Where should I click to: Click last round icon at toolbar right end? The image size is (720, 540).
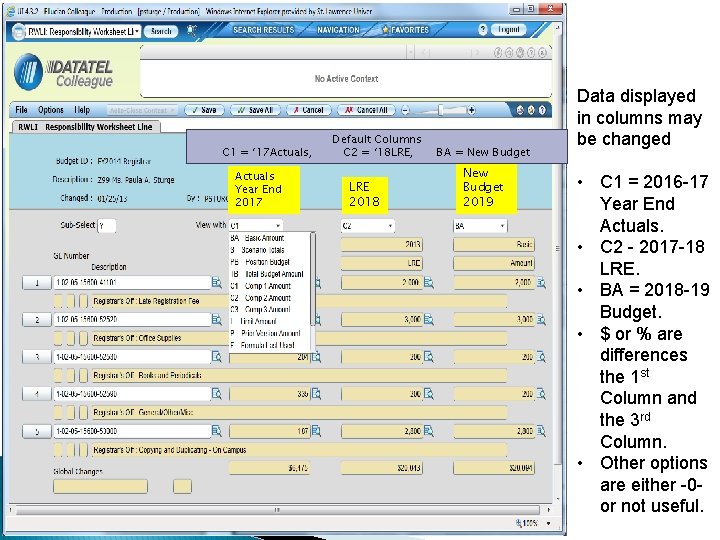click(542, 110)
